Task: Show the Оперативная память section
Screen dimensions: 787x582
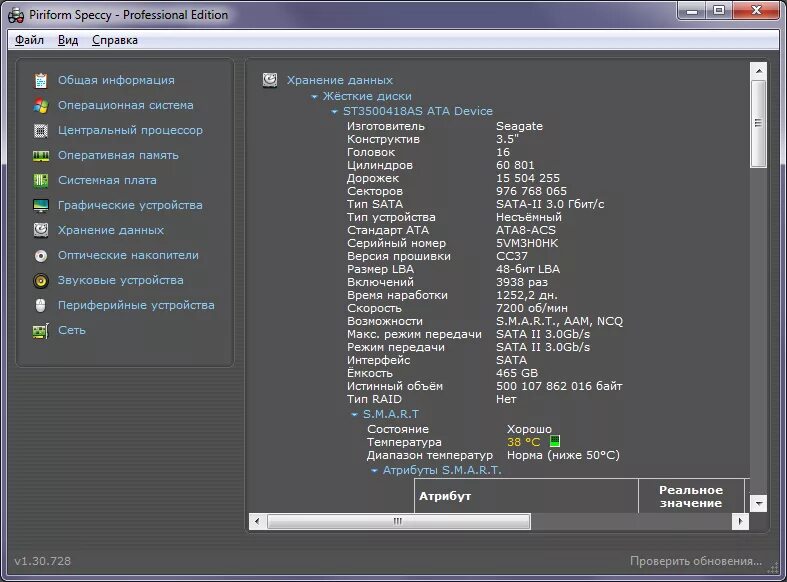Action: tap(118, 156)
